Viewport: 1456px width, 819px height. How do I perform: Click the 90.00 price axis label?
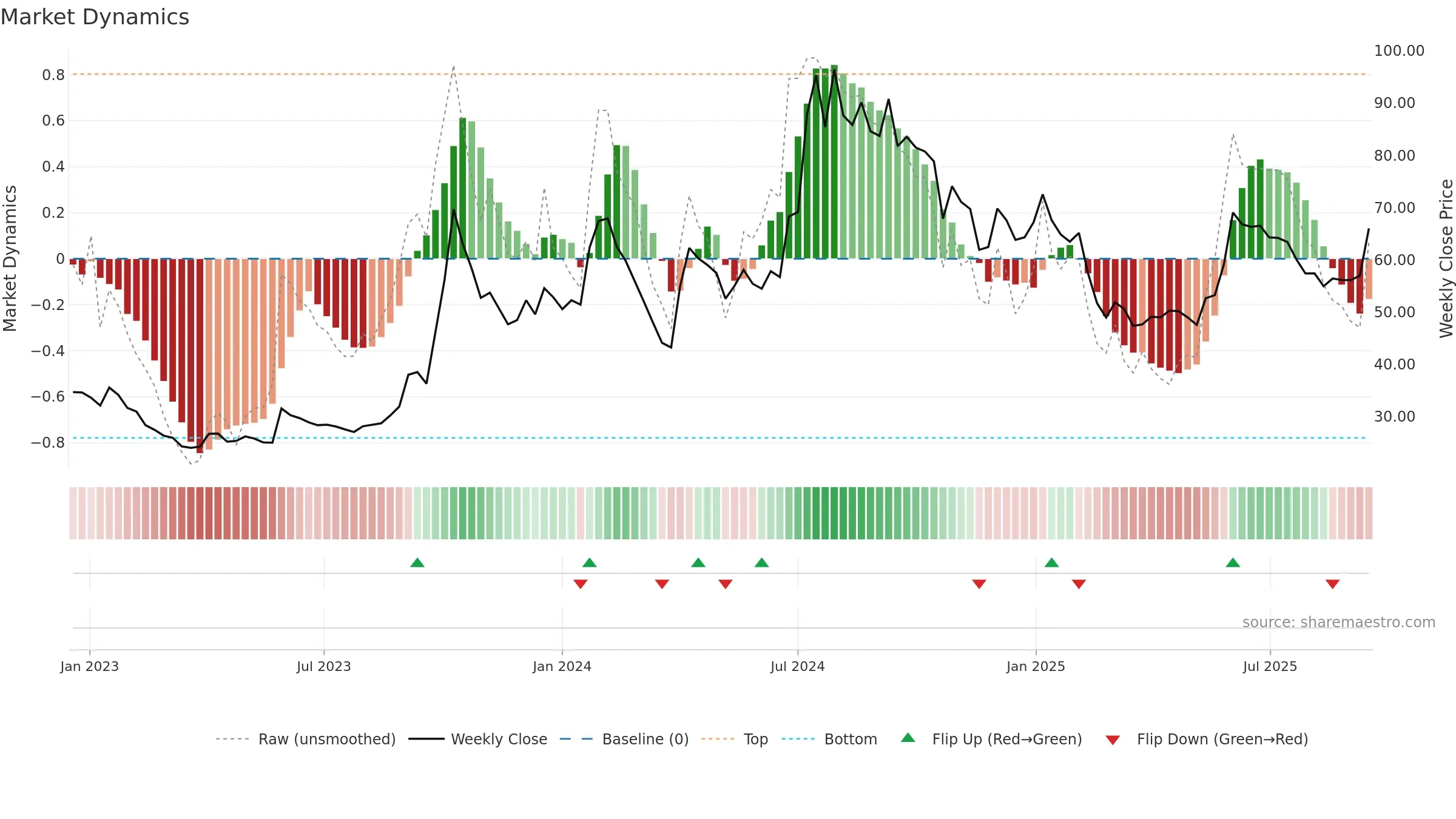point(1395,103)
